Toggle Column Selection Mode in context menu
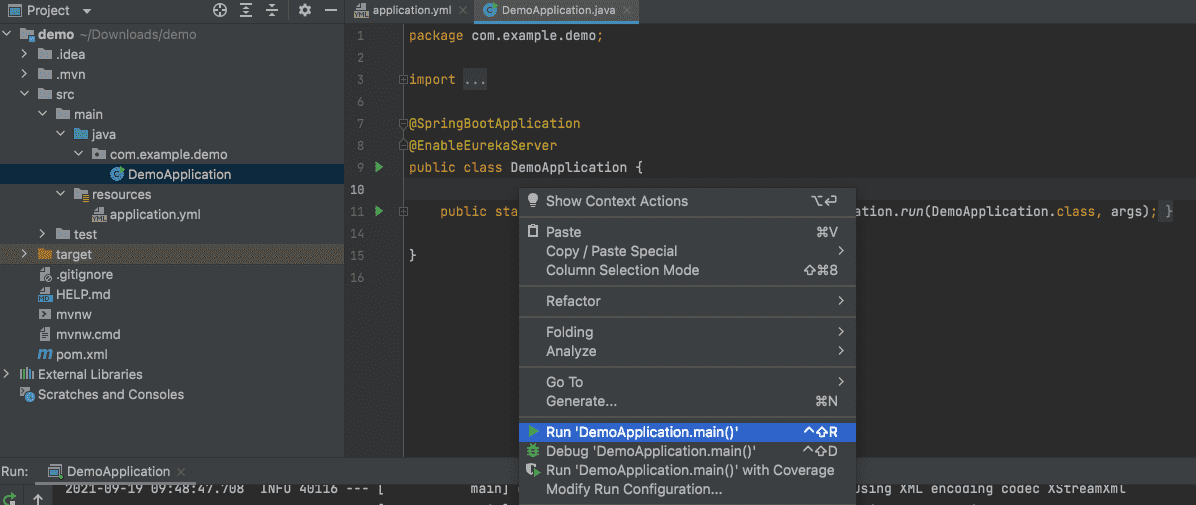1196x505 pixels. [622, 270]
